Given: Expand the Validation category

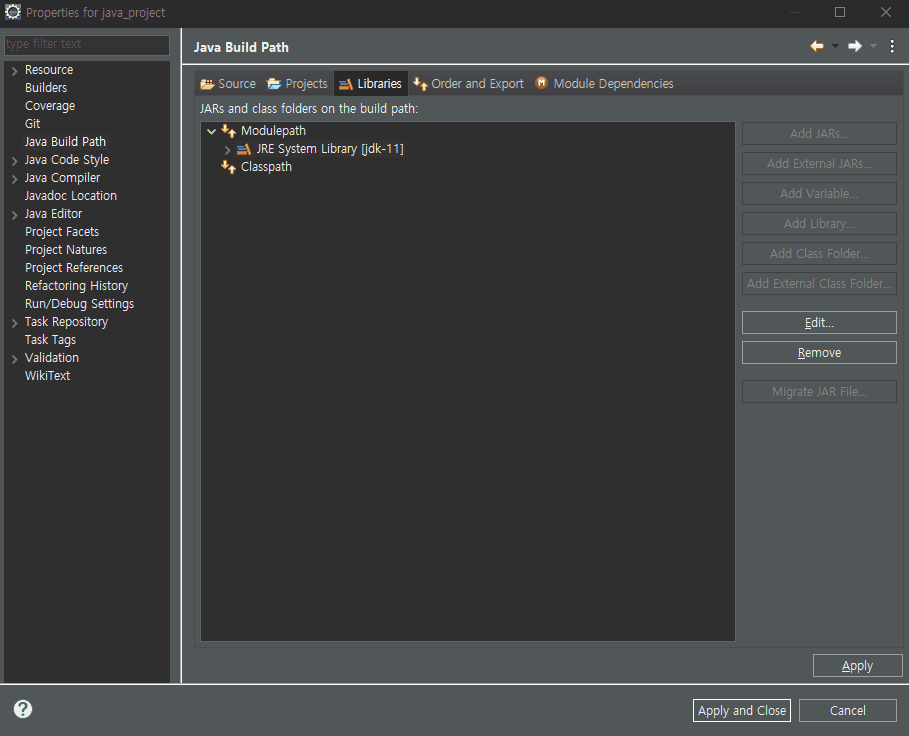Looking at the screenshot, I should point(14,359).
